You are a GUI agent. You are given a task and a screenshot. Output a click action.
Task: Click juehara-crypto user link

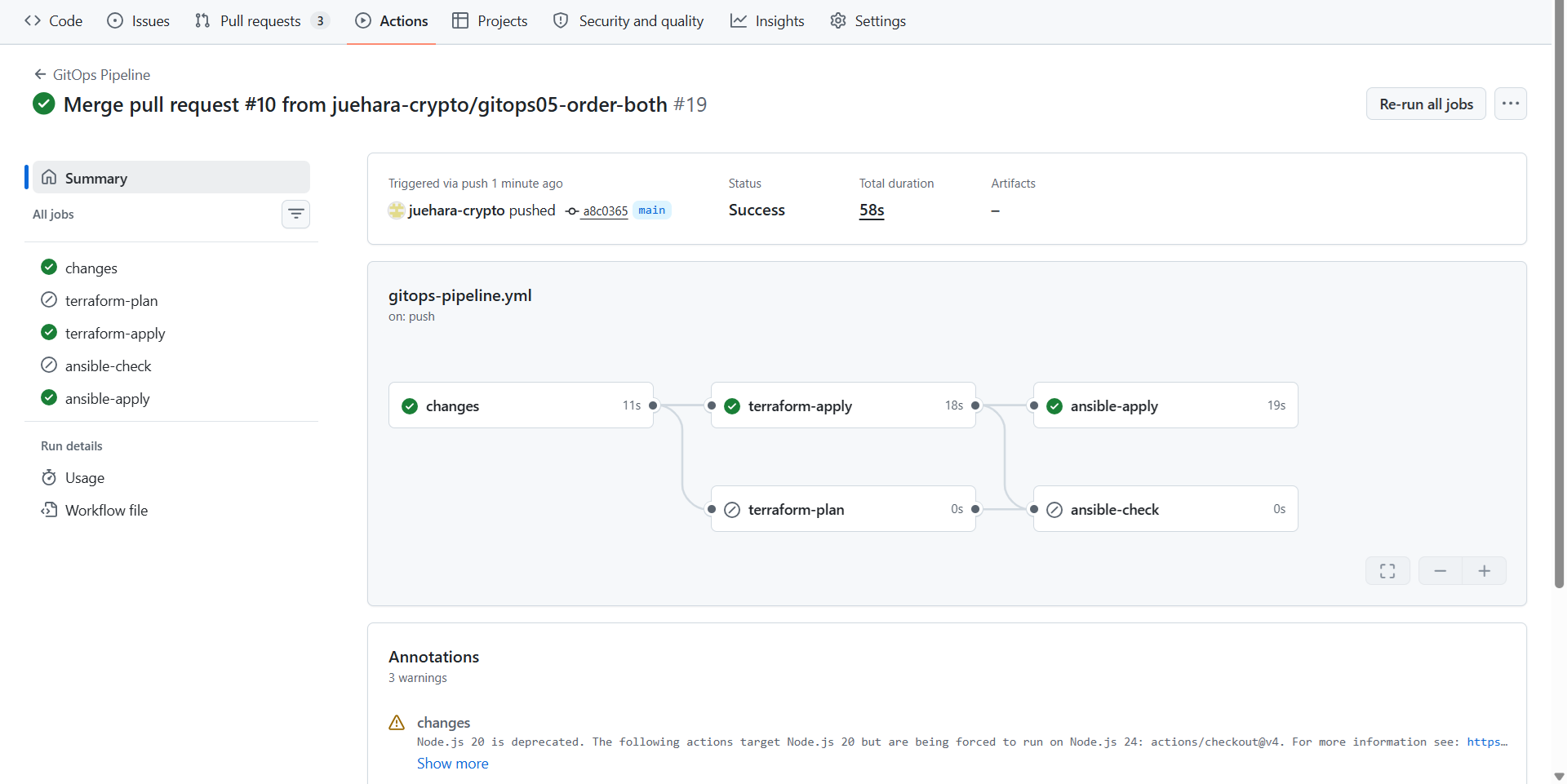coord(456,210)
